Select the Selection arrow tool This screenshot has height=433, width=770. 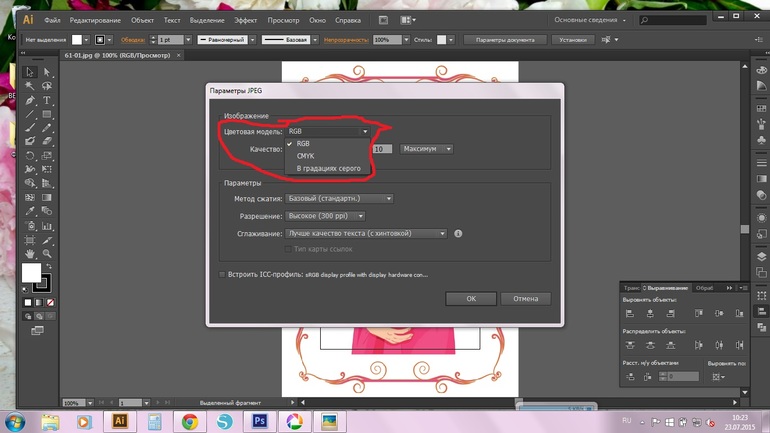[x=30, y=72]
